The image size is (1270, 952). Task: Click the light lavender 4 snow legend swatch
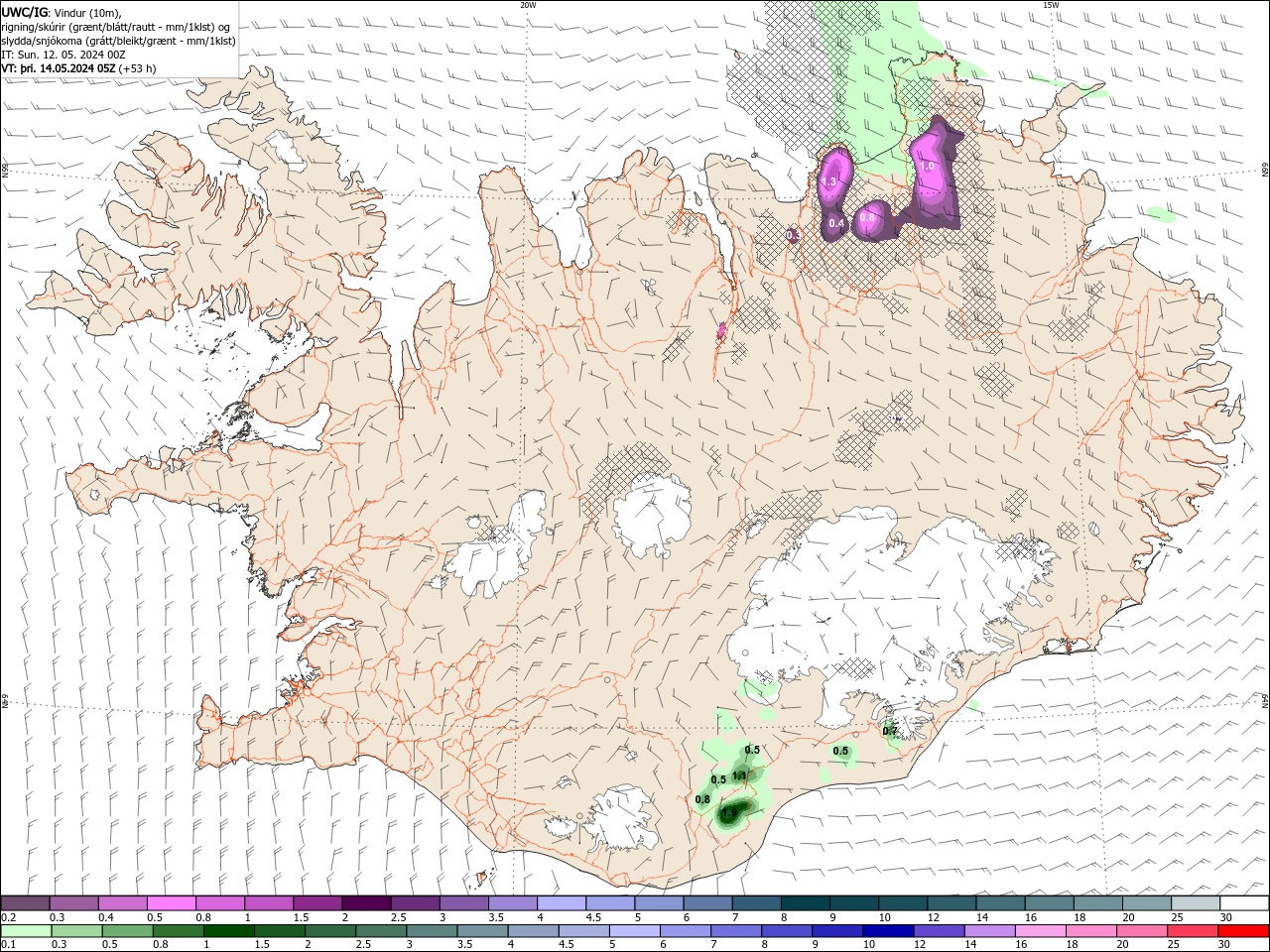561,903
